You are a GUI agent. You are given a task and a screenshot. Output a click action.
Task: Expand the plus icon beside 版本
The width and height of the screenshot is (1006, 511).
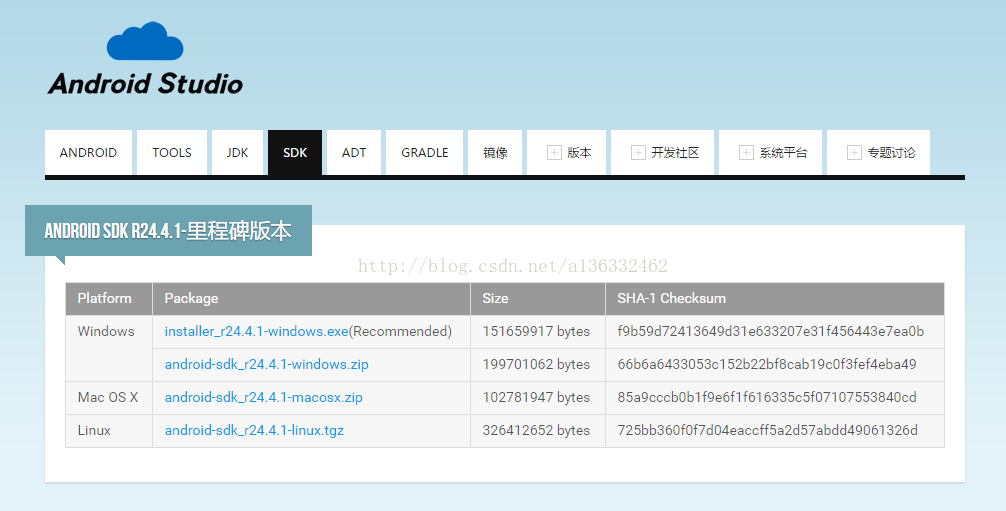click(x=554, y=152)
